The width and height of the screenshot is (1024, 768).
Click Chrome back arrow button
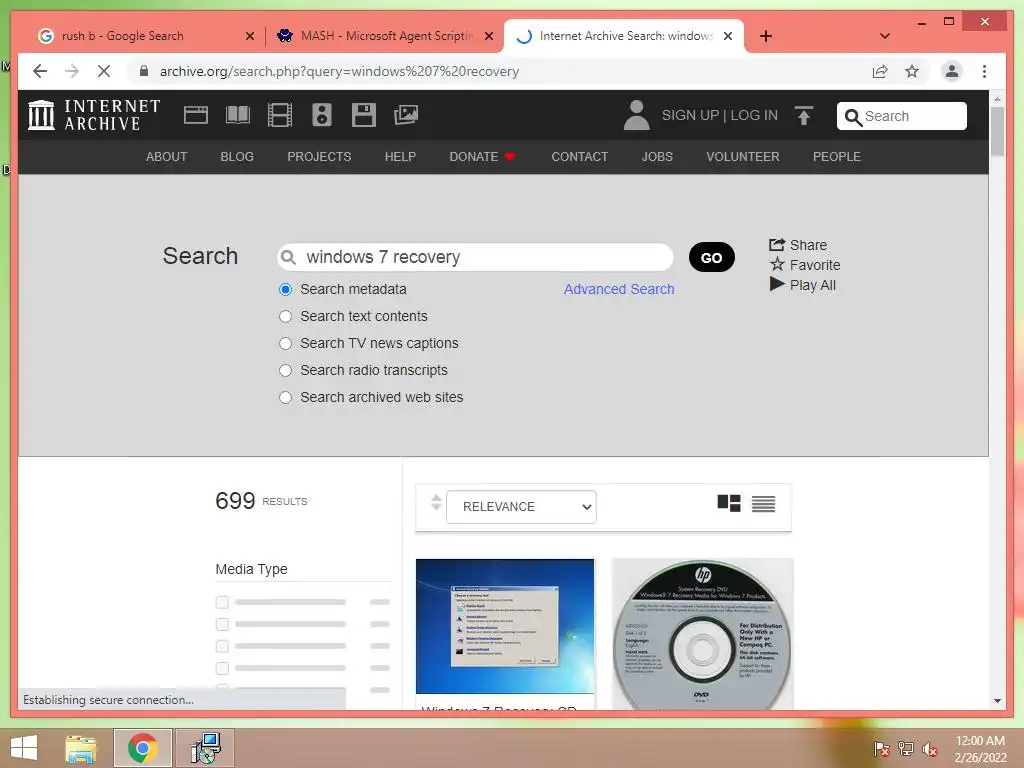coord(40,71)
